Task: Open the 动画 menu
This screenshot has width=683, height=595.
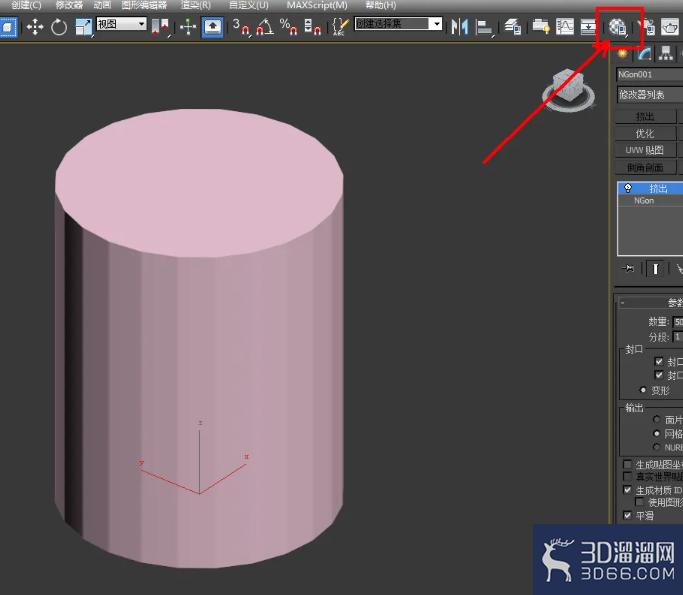Action: coord(102,5)
